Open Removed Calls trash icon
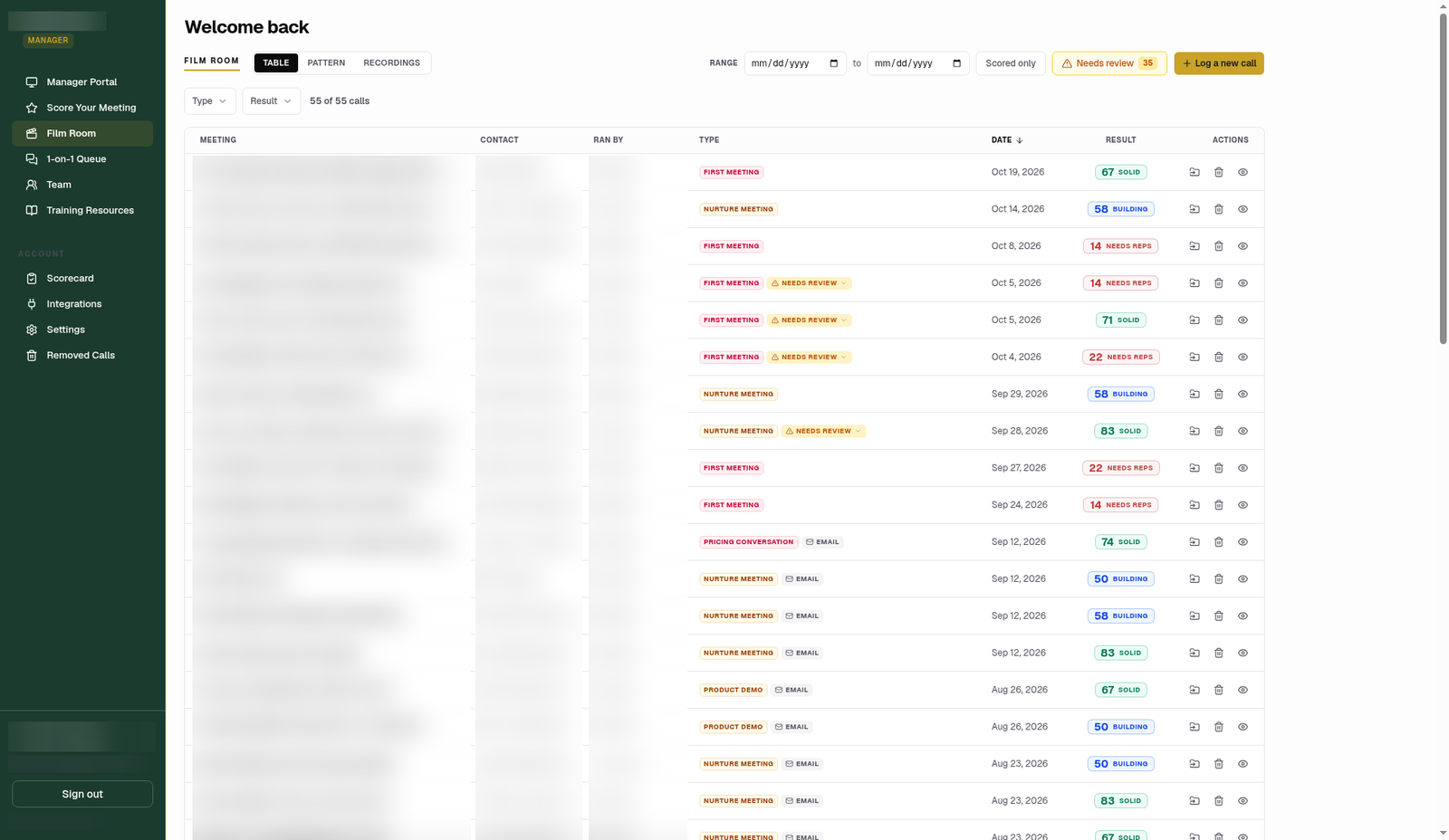Viewport: 1449px width, 840px height. click(32, 356)
